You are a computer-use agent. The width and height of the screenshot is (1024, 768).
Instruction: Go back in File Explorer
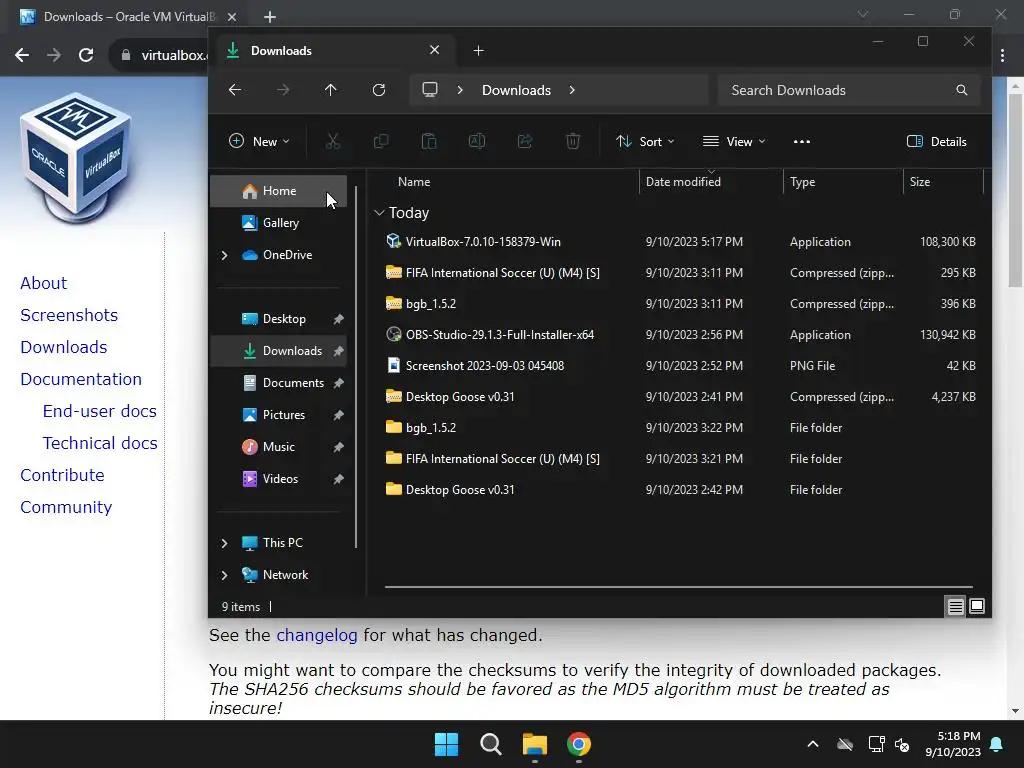coord(235,90)
